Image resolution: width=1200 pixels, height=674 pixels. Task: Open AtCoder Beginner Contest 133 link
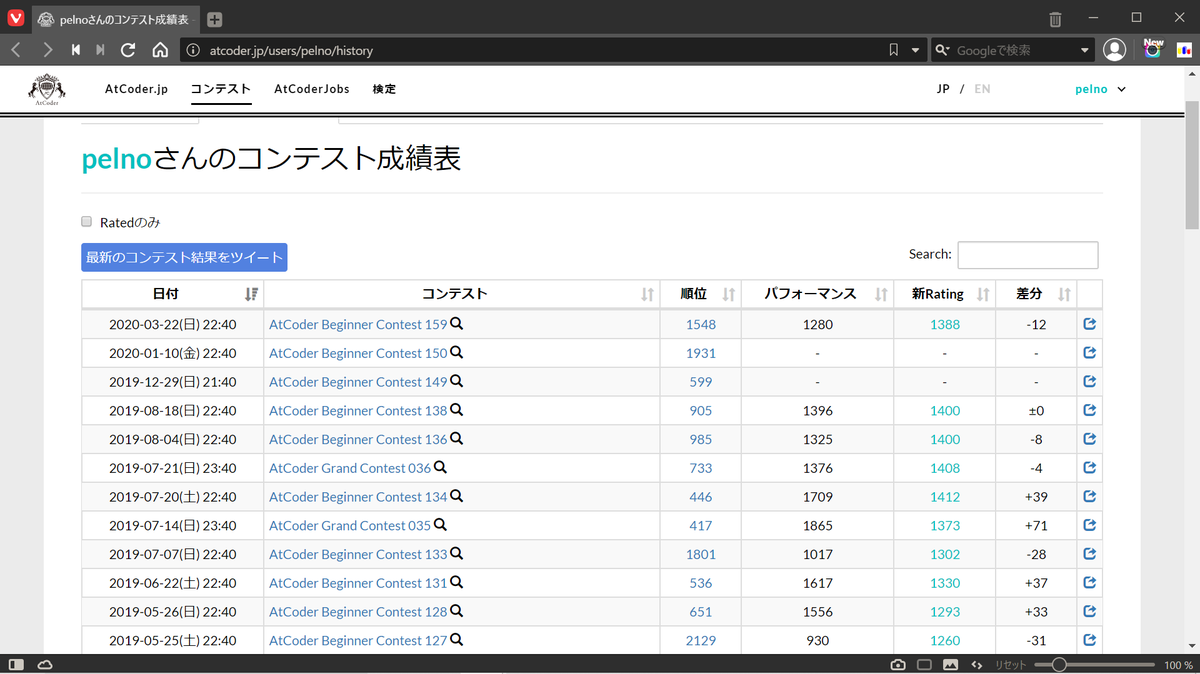click(358, 554)
